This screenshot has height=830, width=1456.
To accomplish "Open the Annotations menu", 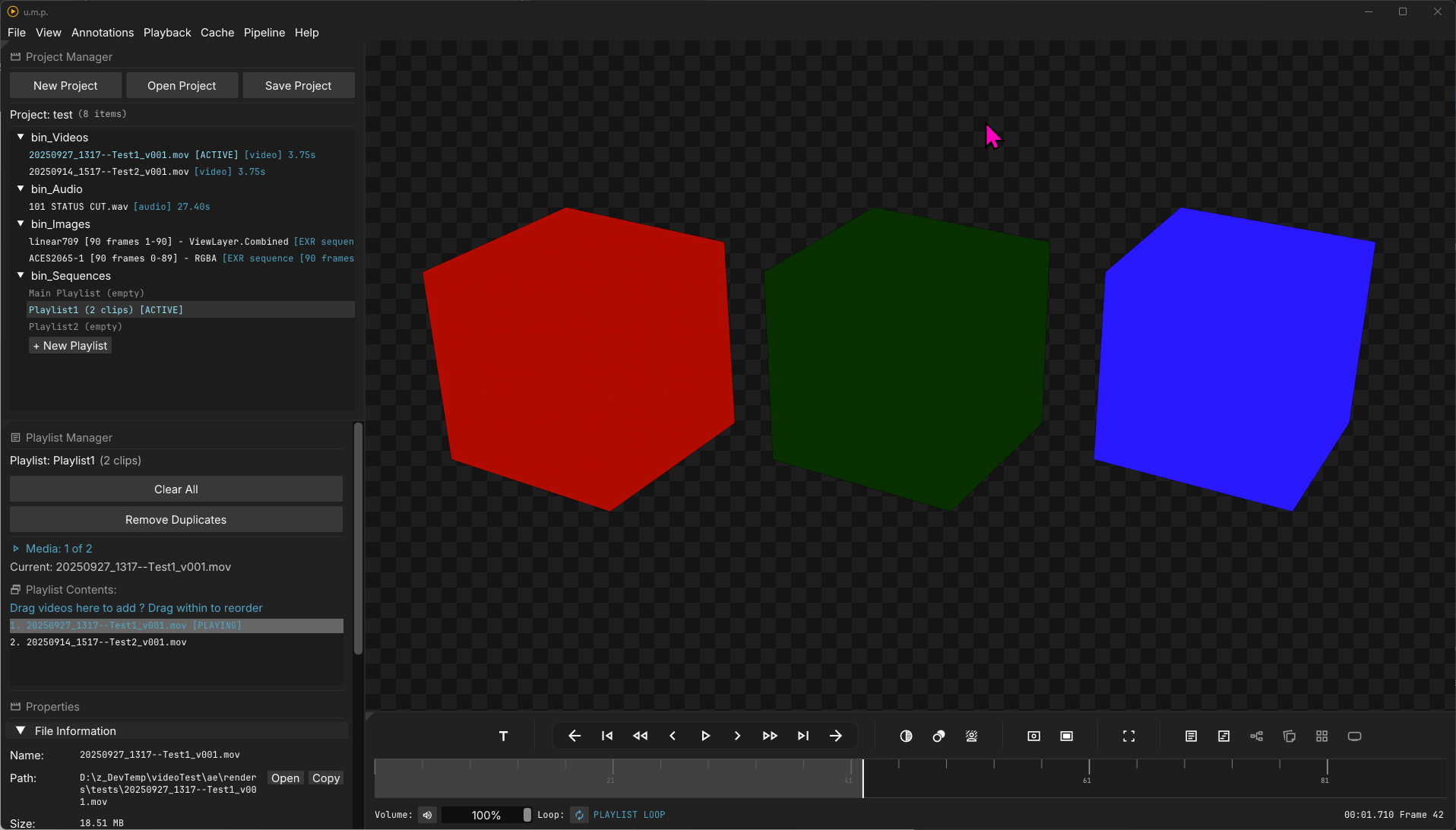I will (x=103, y=33).
